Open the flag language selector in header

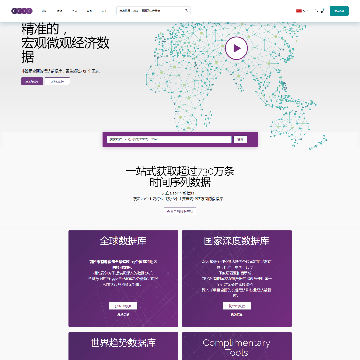(x=301, y=11)
